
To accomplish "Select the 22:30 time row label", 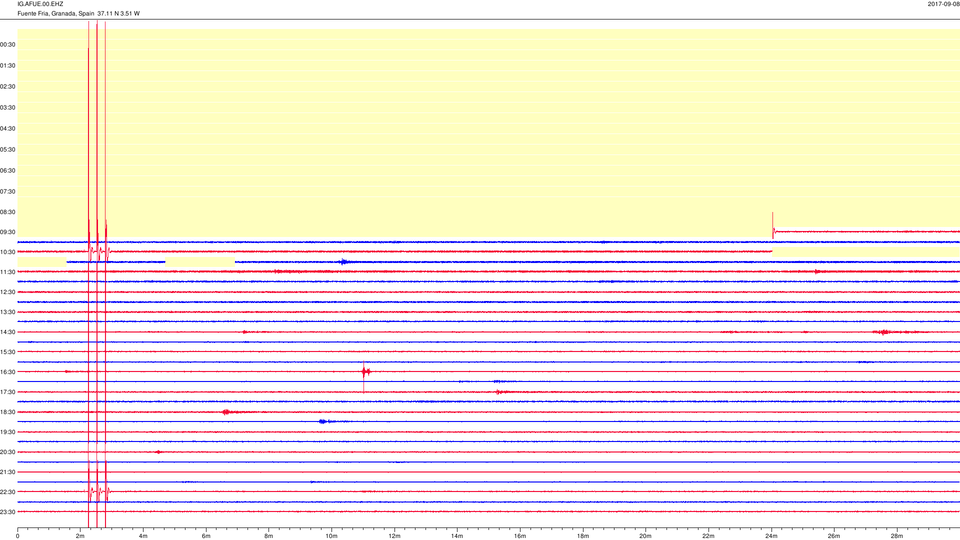I will pyautogui.click(x=8, y=492).
